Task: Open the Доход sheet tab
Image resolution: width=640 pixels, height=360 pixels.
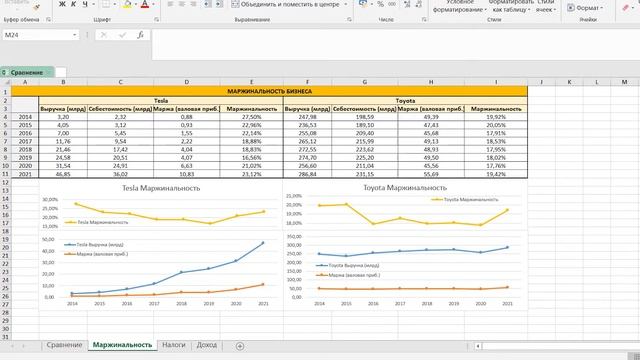Action: [x=207, y=345]
